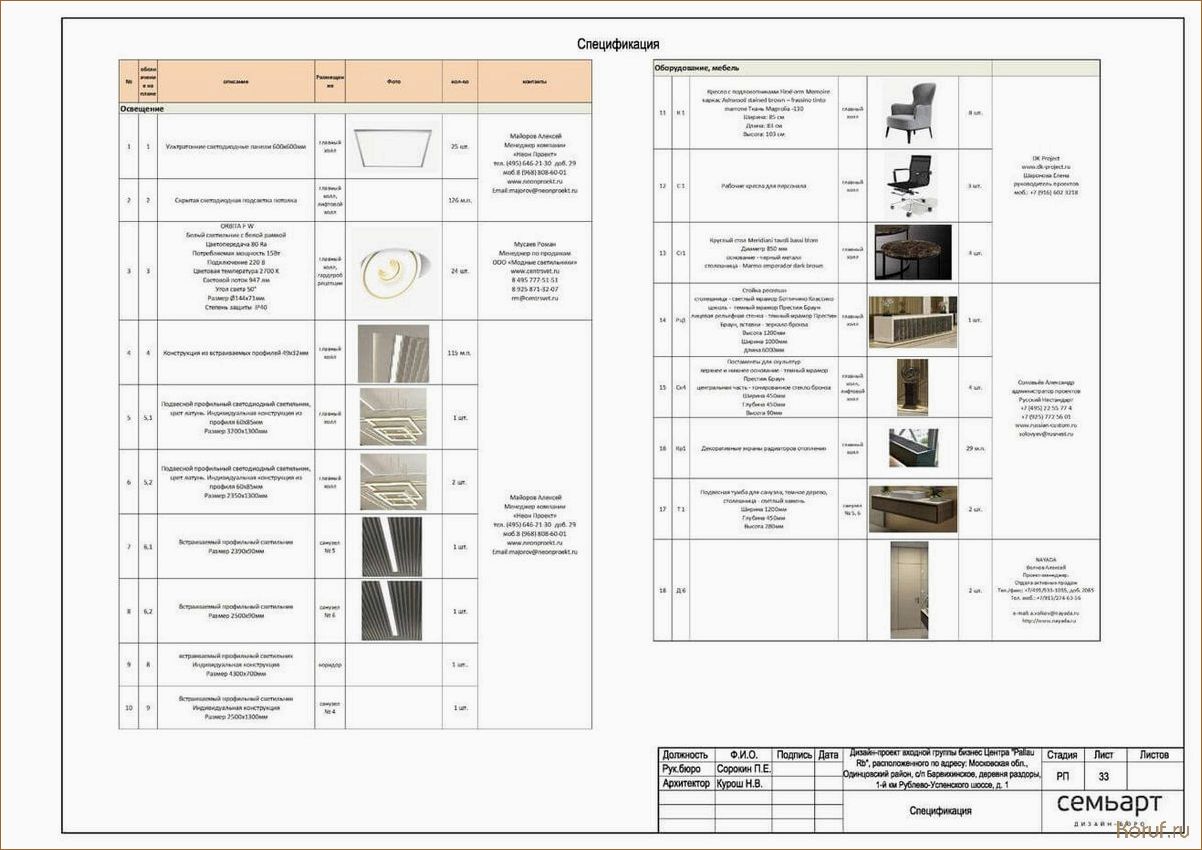Click the "Мусаев Роман" contact name
The image size is (1202, 850).
tap(534, 244)
